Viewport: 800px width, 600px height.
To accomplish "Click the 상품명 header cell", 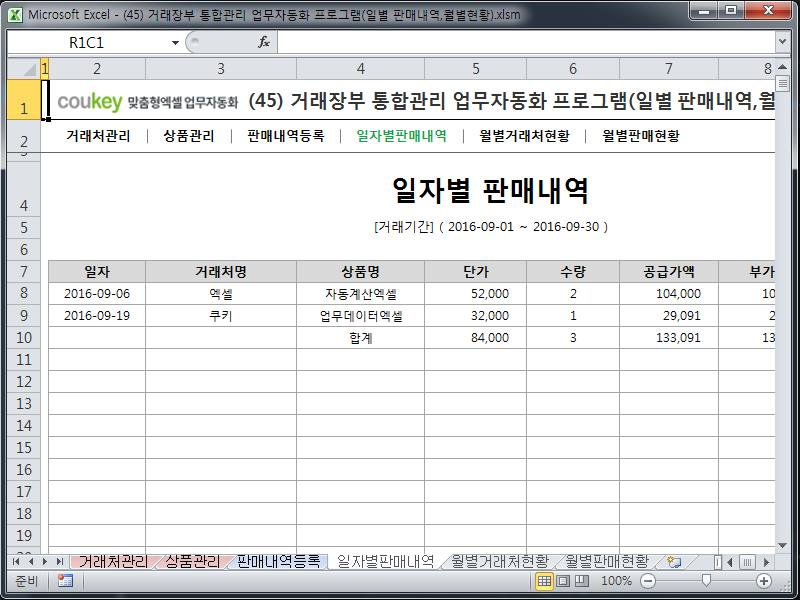I will [361, 272].
